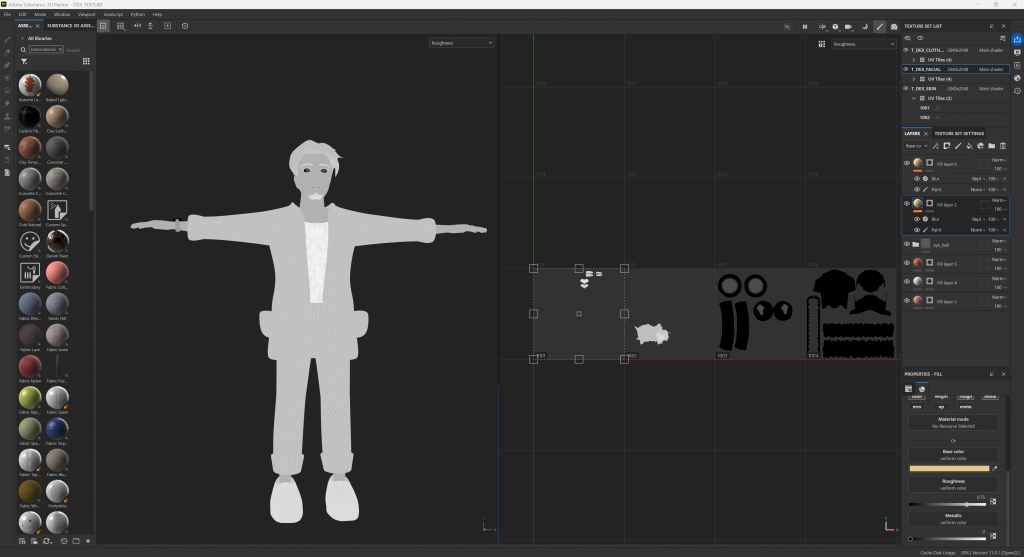
Task: Toggle visibility of T_DEX_CLOTH texture set
Action: (x=906, y=49)
